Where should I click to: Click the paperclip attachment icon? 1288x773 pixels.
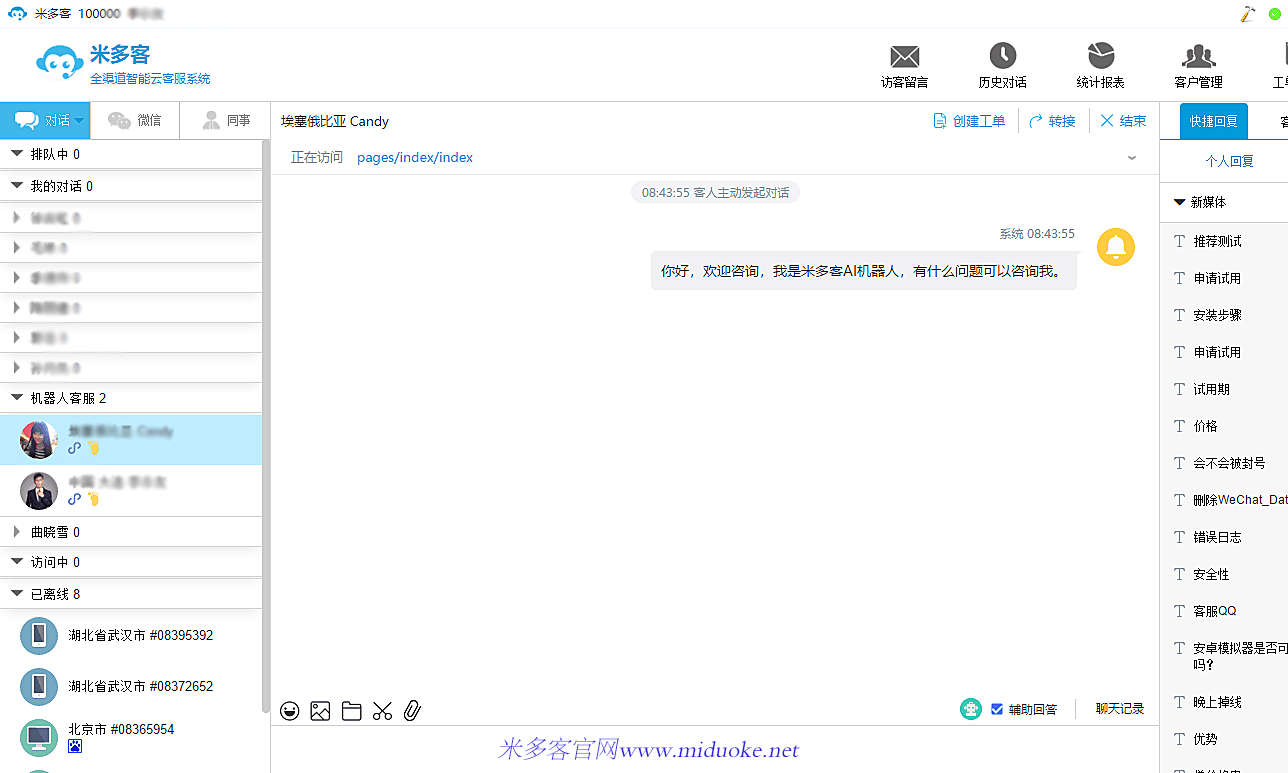coord(412,711)
